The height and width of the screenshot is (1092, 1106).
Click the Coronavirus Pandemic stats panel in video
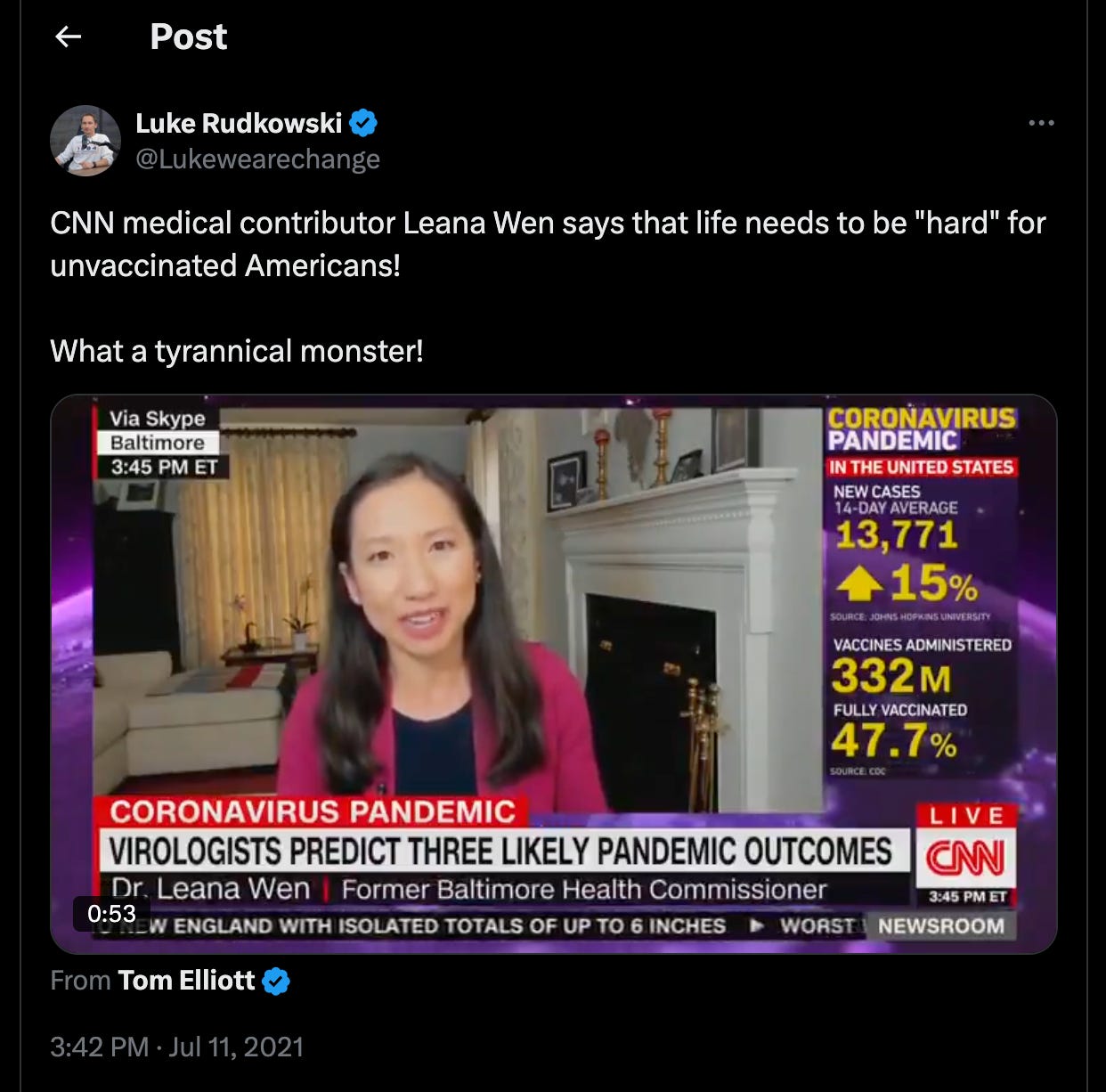click(922, 591)
